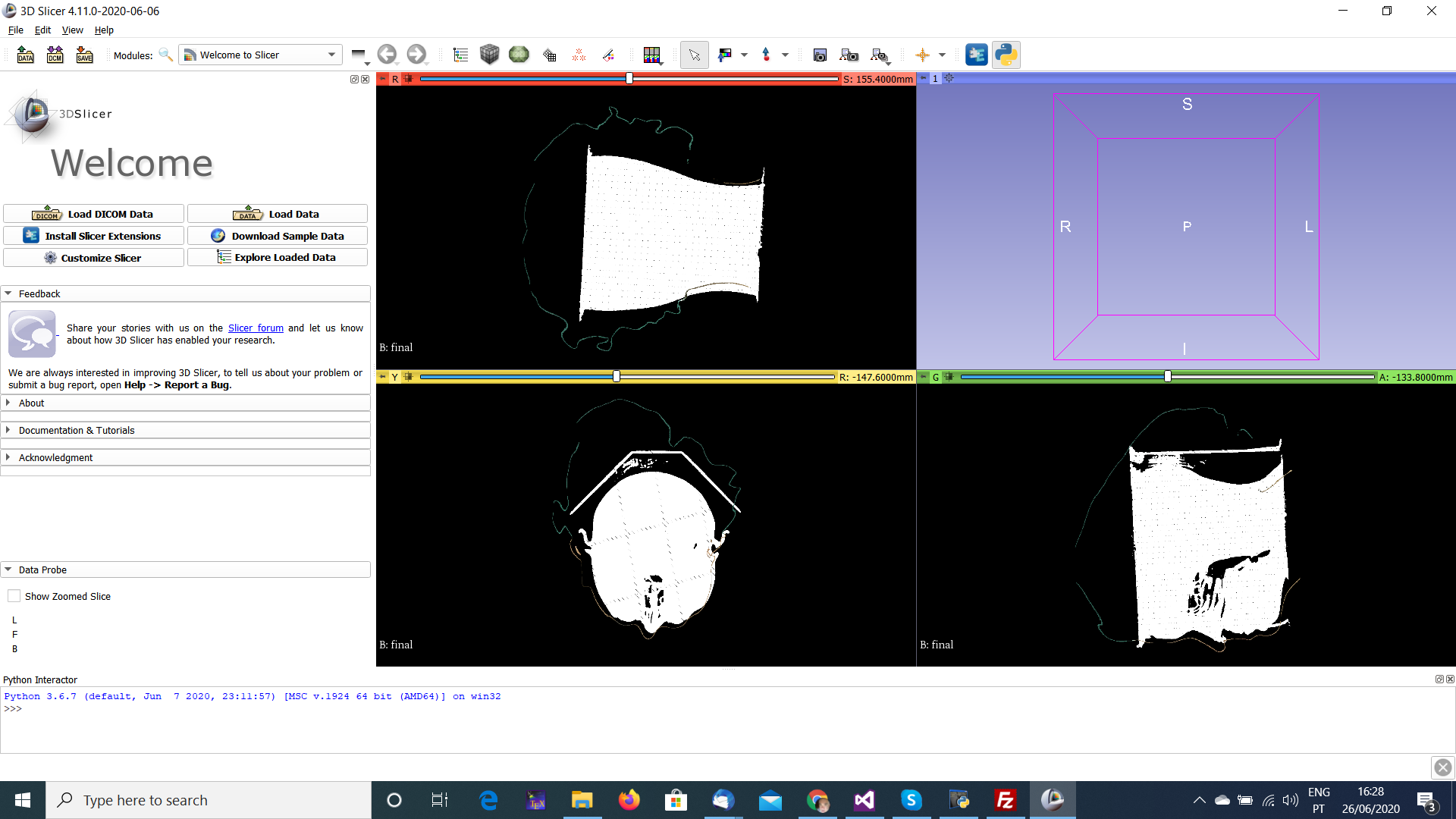Expand the Acknowledgment section

click(x=185, y=457)
